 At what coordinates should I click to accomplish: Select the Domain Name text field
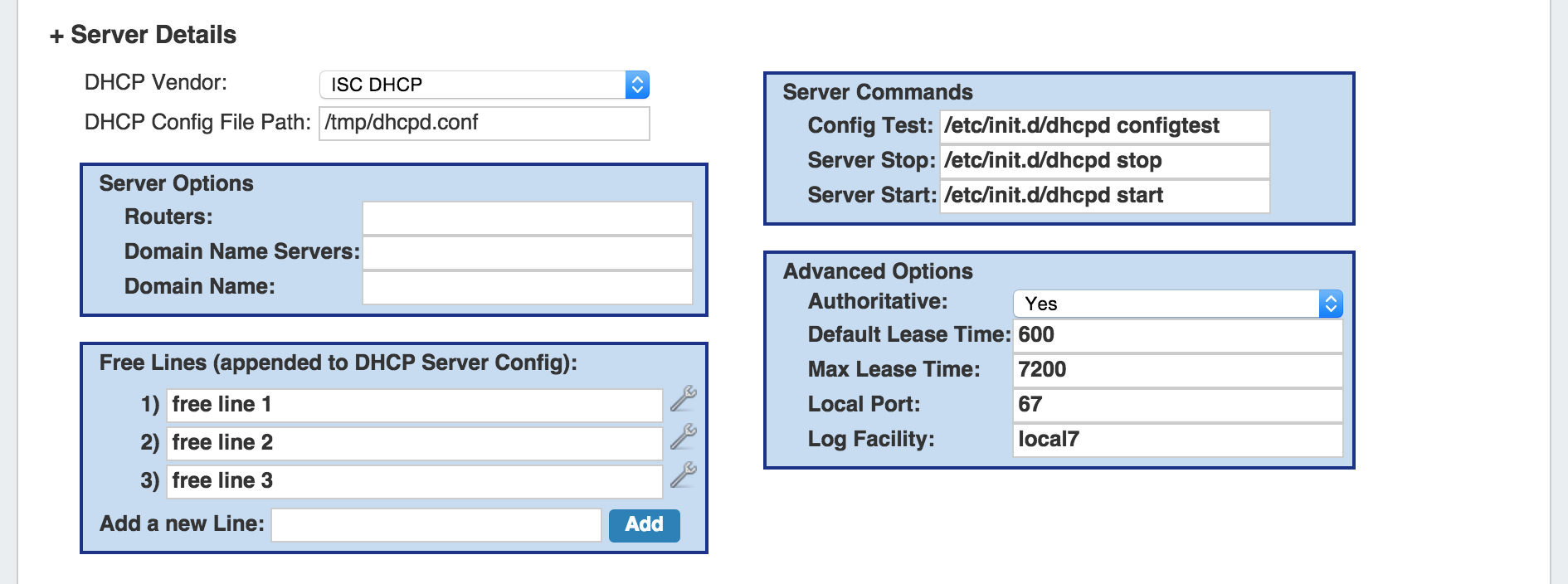coord(527,287)
